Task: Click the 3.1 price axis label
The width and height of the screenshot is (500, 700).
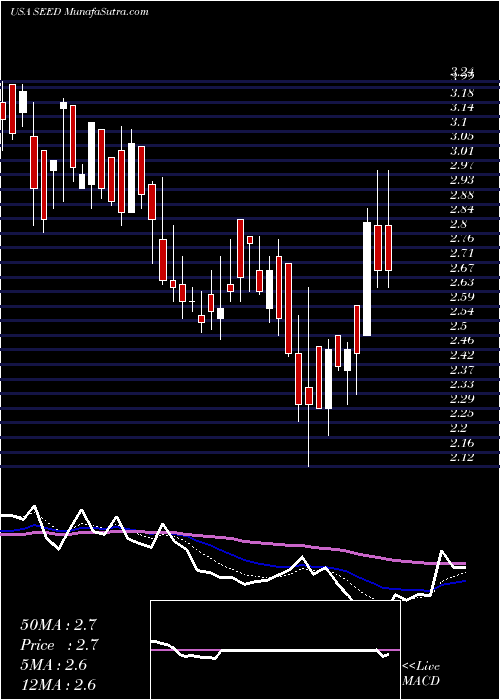Action: tap(460, 122)
